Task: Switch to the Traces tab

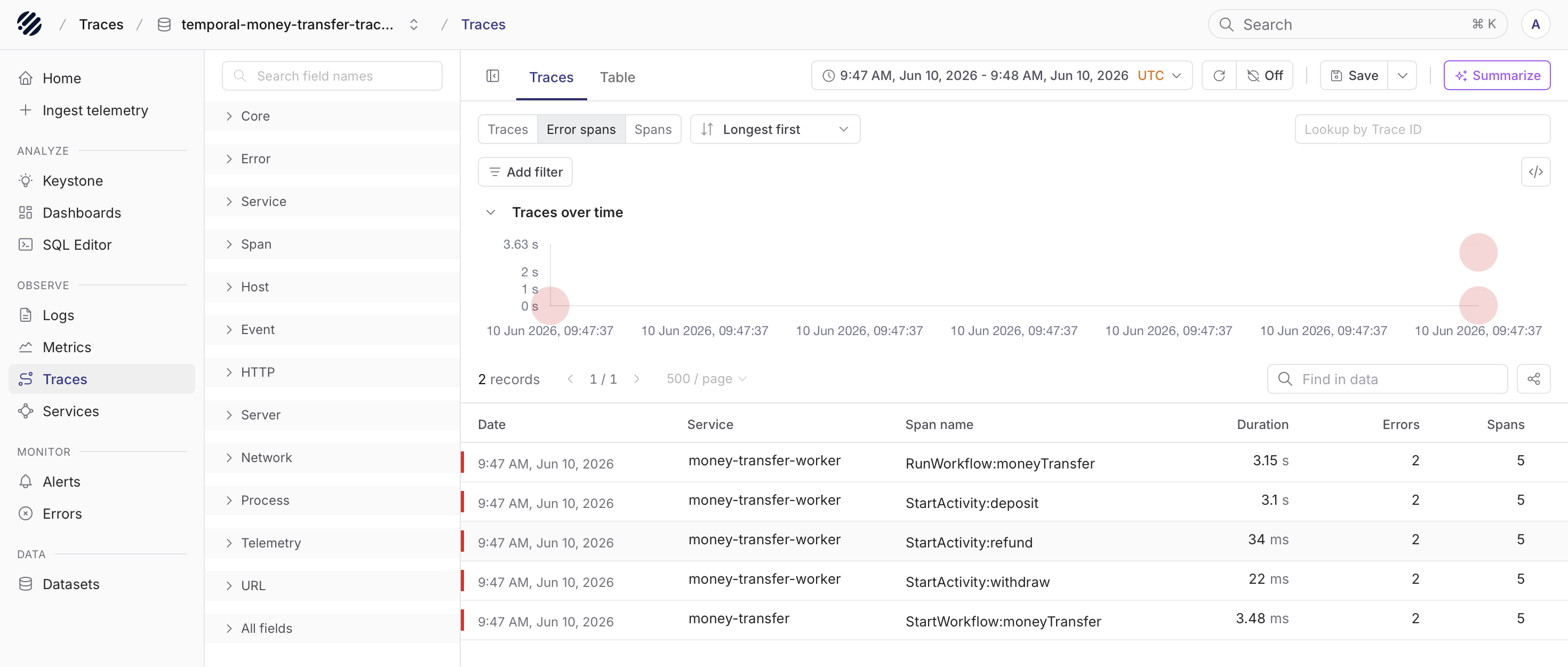Action: 551,77
